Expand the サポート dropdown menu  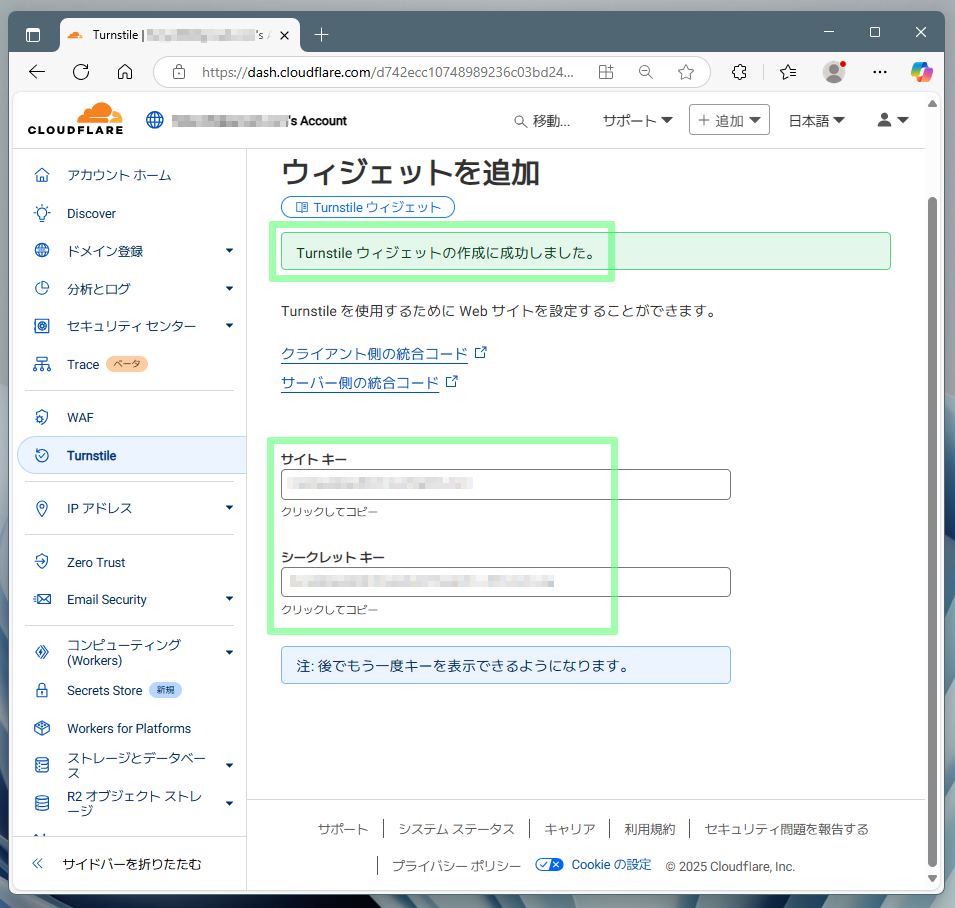(x=637, y=120)
